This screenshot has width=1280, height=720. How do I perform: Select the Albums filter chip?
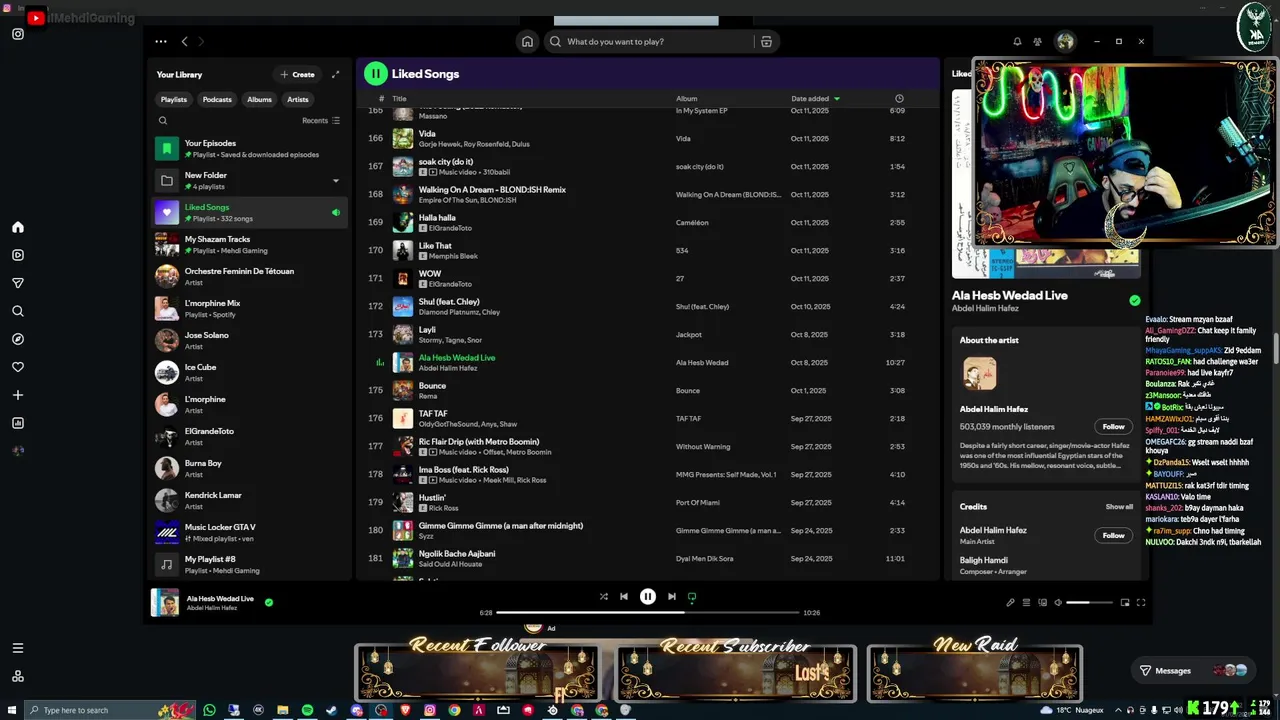pyautogui.click(x=259, y=99)
